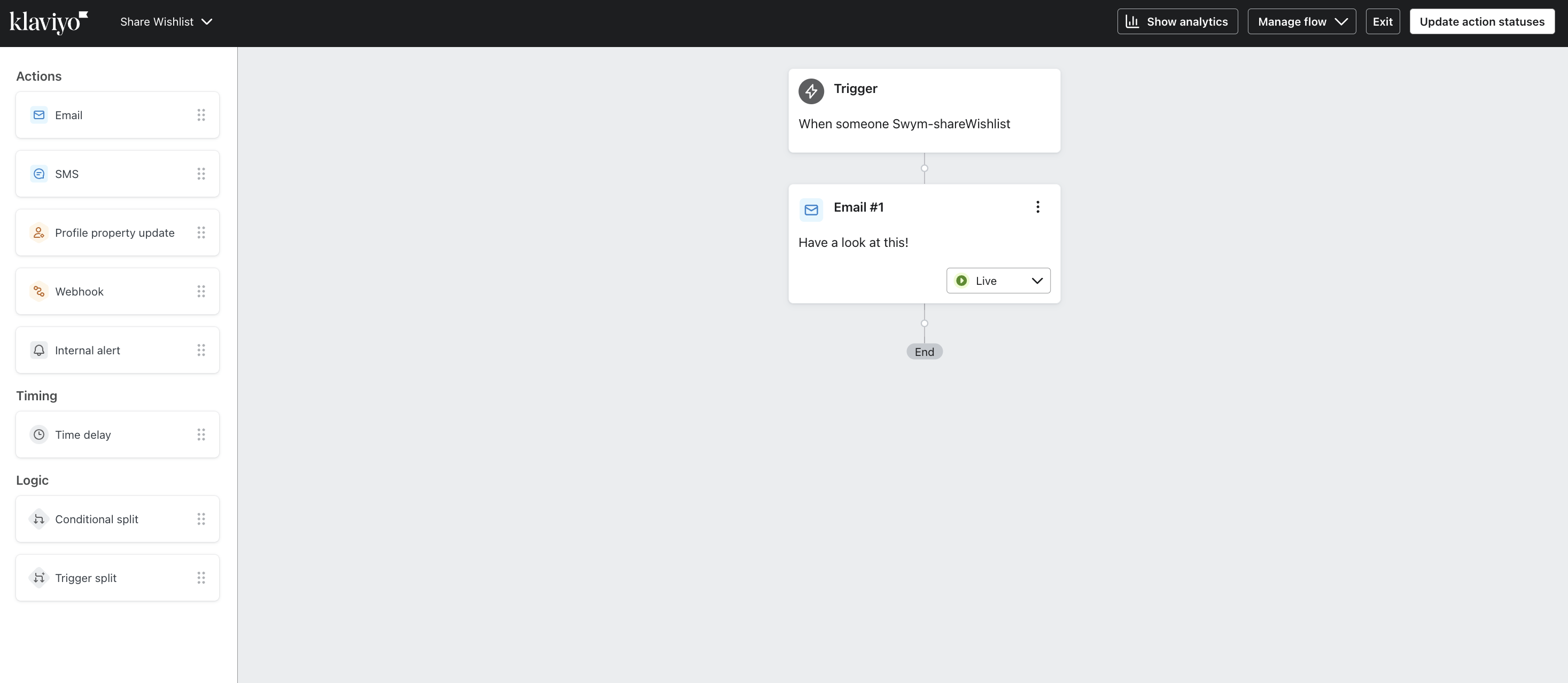Click the Trigger lightning bolt icon

[x=811, y=91]
